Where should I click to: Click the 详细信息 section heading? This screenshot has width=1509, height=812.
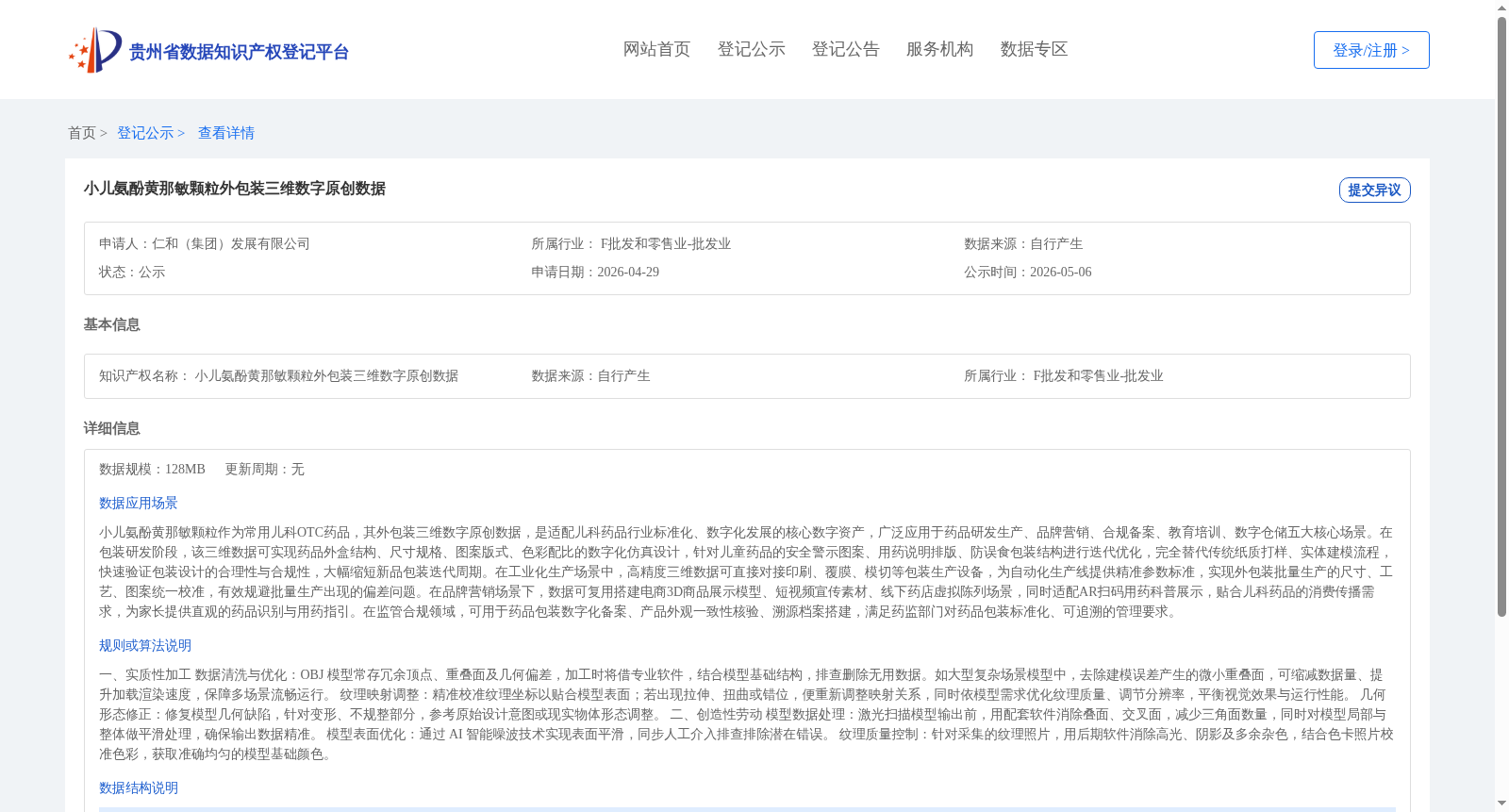111,428
